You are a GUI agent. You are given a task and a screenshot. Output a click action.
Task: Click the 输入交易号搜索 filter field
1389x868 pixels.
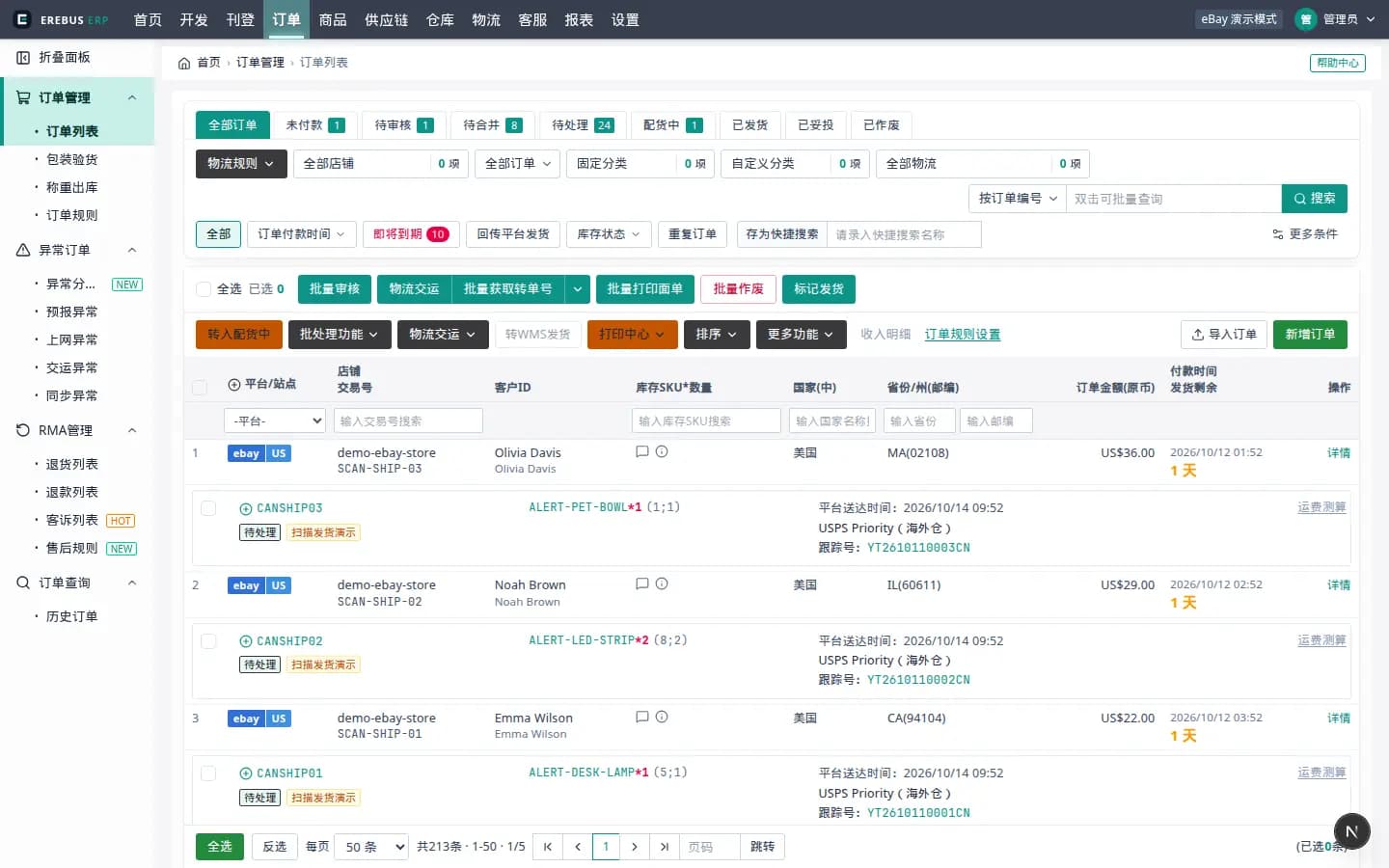click(408, 420)
